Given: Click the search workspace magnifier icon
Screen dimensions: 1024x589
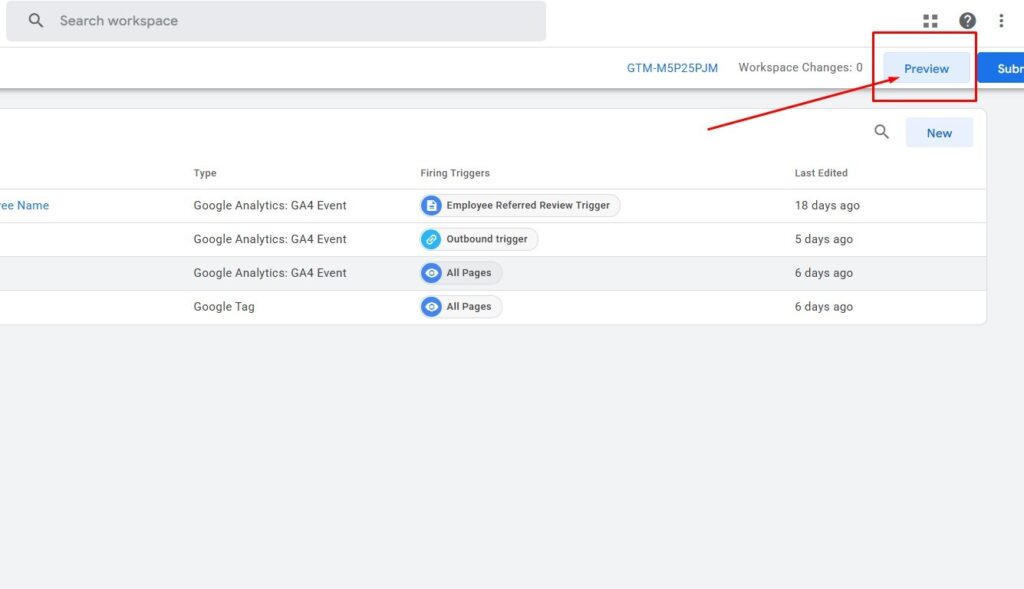Looking at the screenshot, I should click(36, 21).
